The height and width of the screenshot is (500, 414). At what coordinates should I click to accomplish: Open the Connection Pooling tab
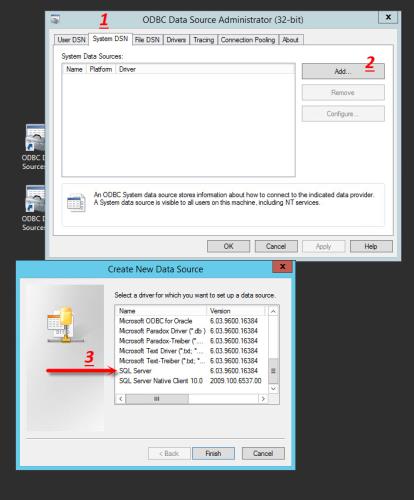pyautogui.click(x=248, y=40)
